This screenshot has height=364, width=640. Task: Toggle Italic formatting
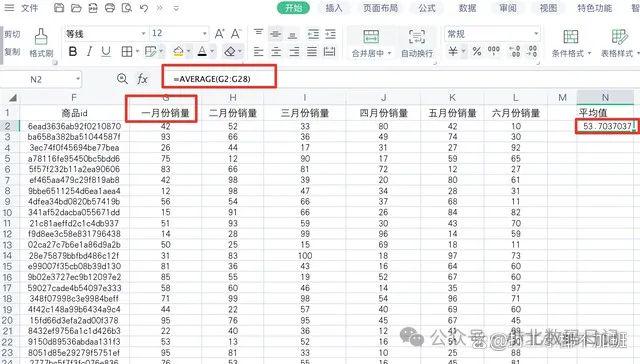pyautogui.click(x=89, y=51)
